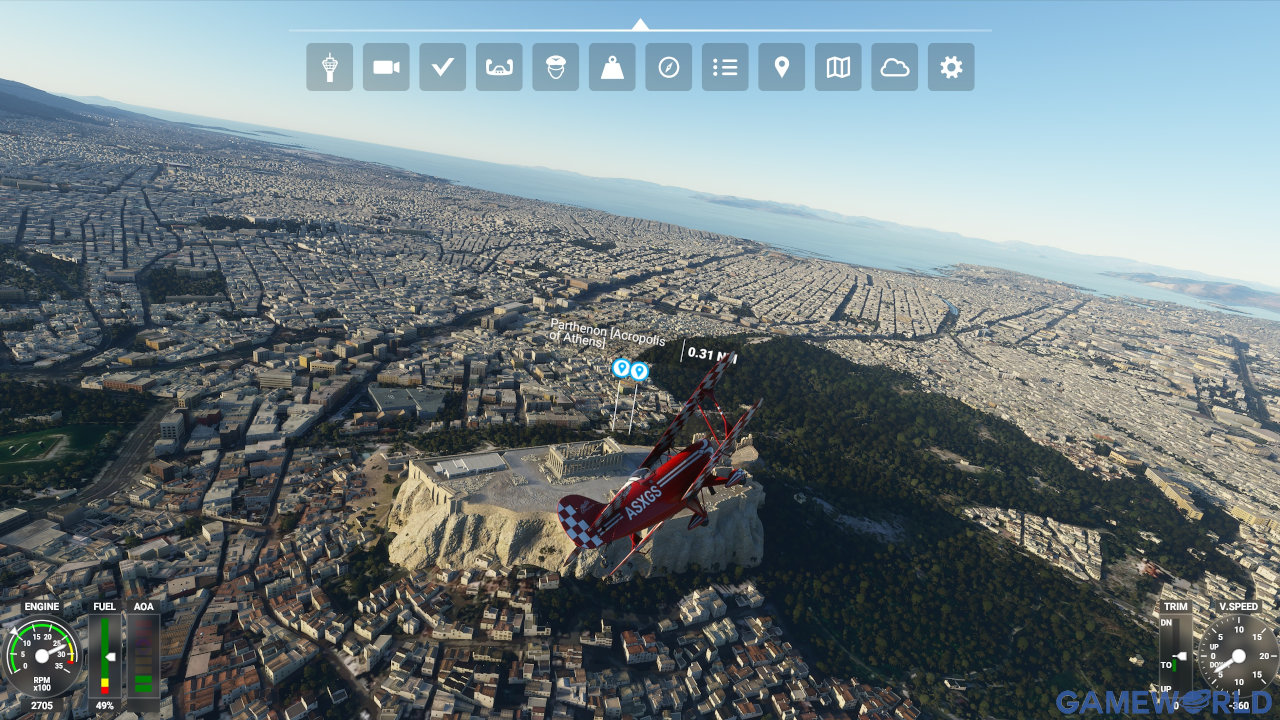
Task: Open the toolbar settings gear
Action: coord(951,67)
